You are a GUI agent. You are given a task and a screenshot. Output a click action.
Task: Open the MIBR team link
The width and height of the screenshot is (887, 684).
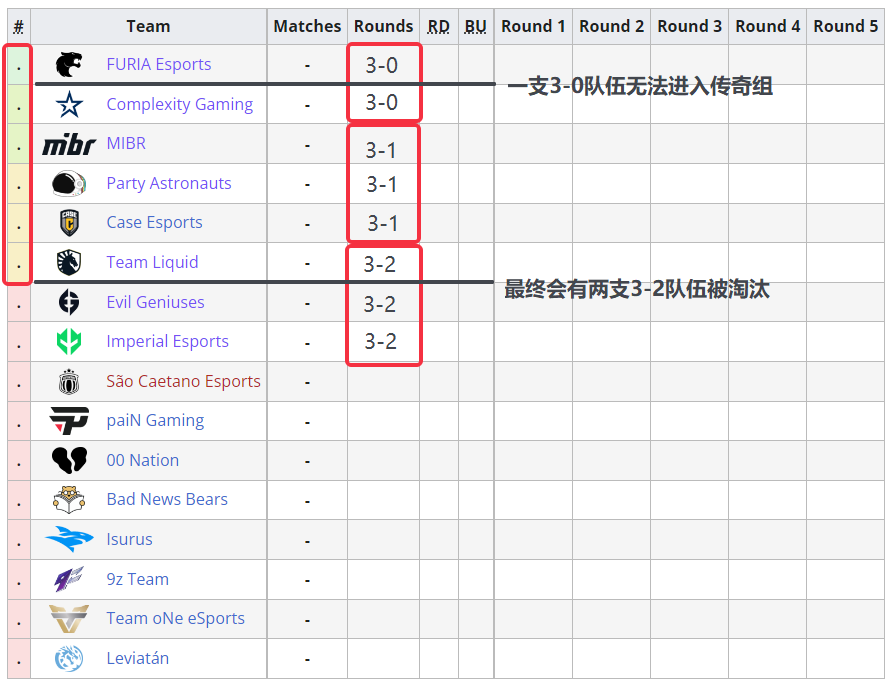(126, 144)
